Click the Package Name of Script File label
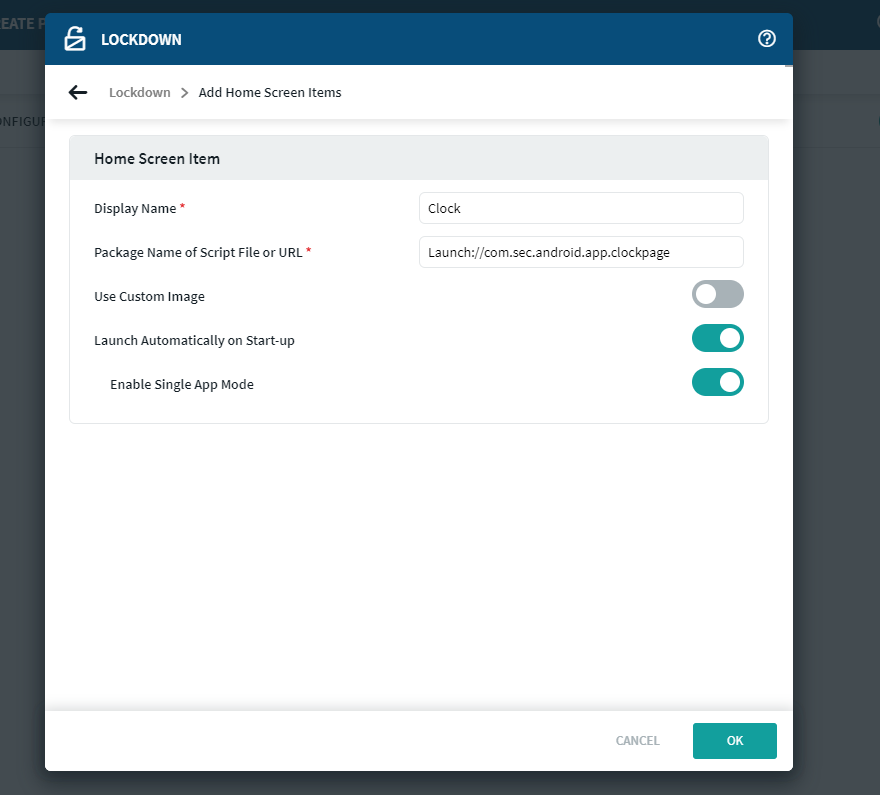The image size is (880, 795). click(x=198, y=253)
